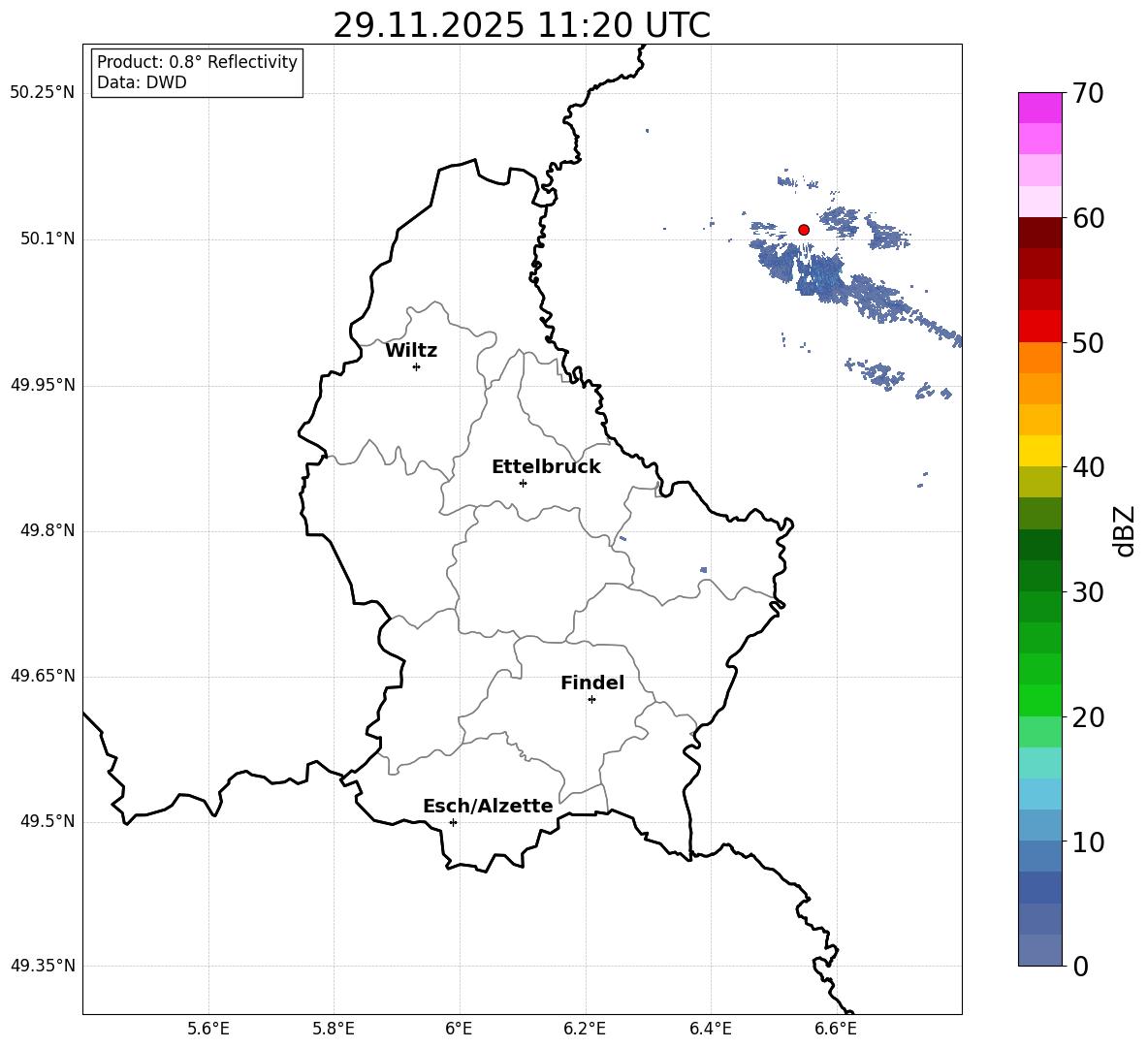Click the Findel station cross marker

591,700
